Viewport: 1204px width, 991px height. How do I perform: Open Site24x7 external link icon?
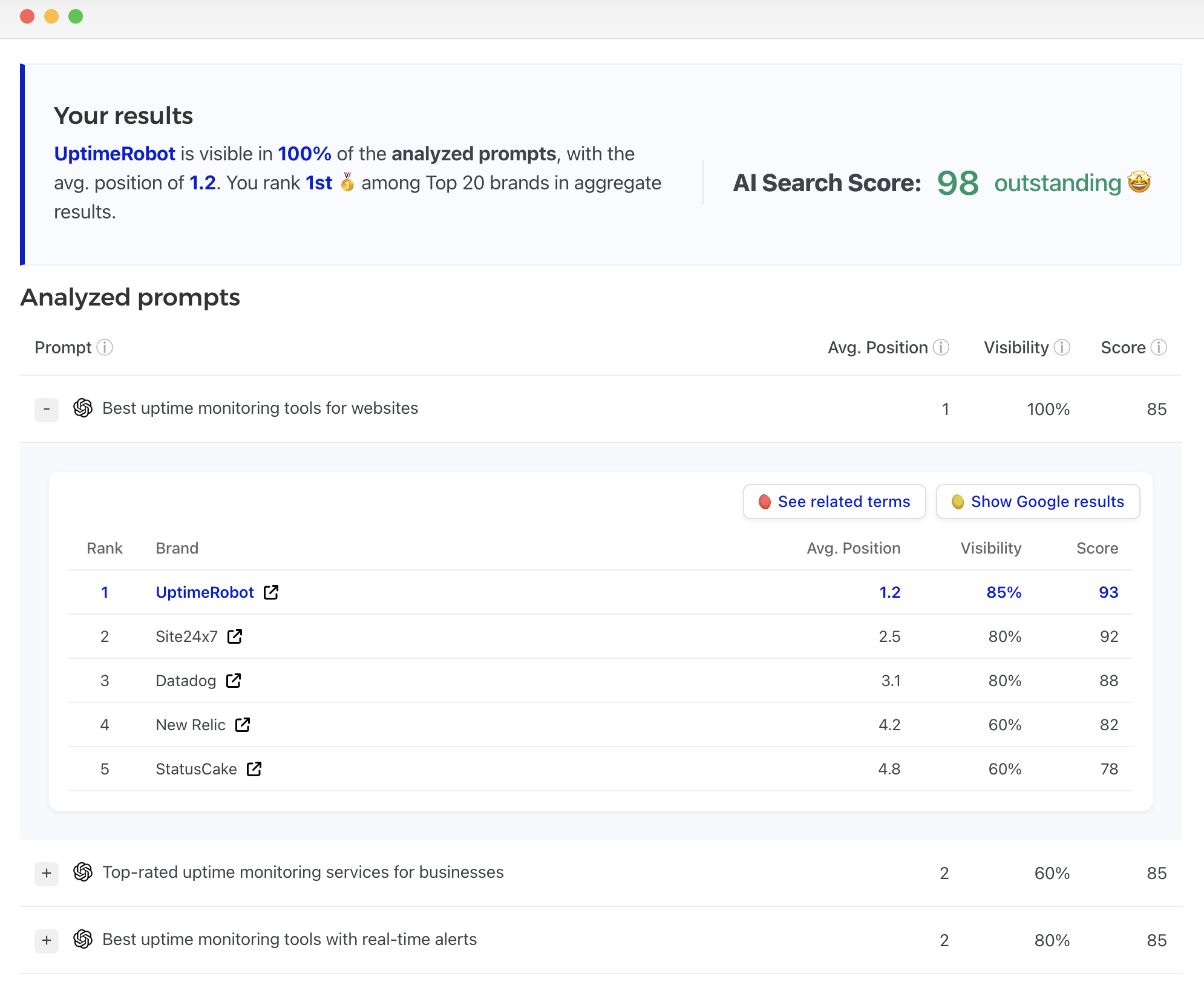pos(235,636)
